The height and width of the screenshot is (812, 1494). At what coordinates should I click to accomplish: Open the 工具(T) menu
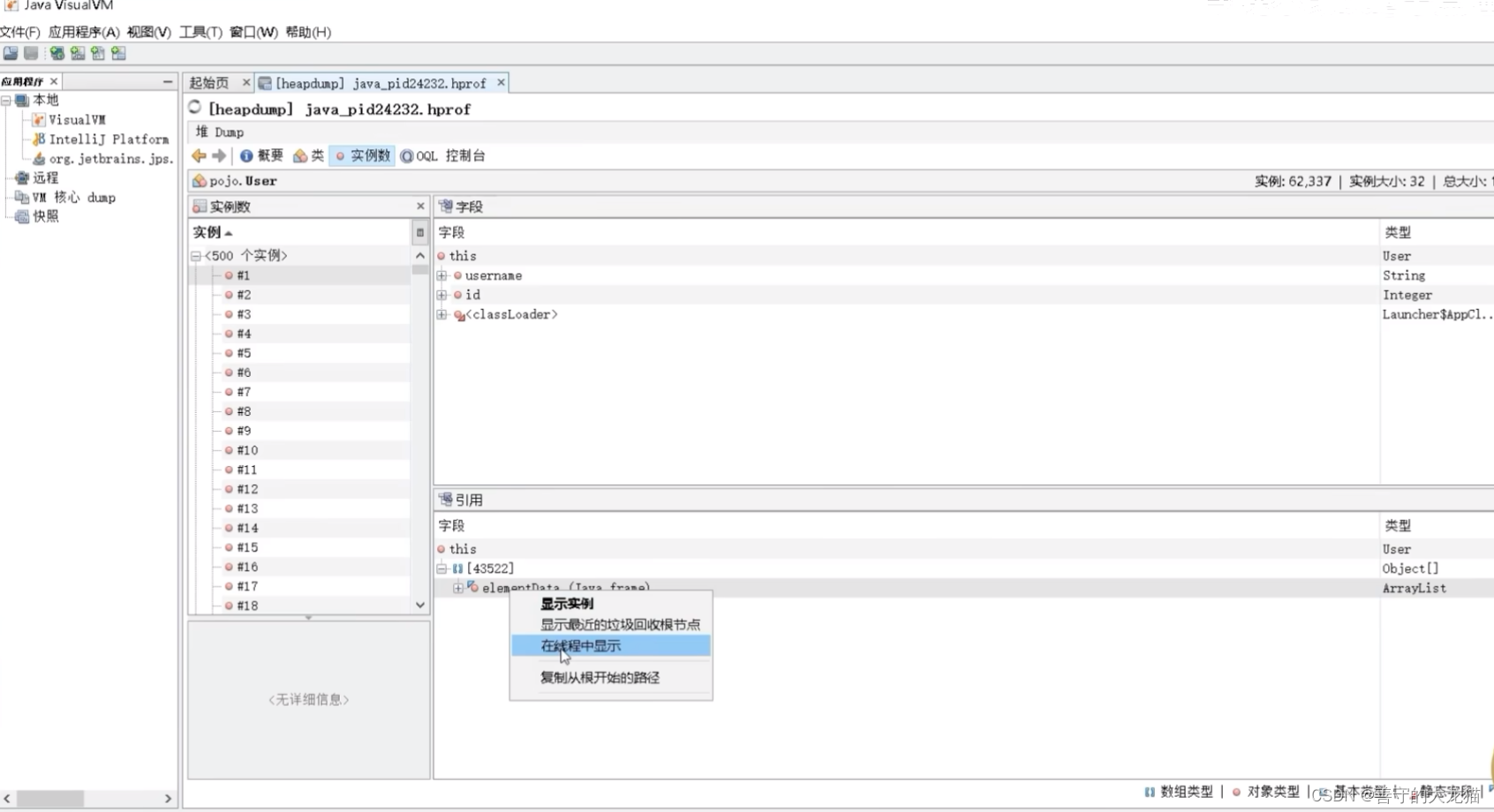200,32
